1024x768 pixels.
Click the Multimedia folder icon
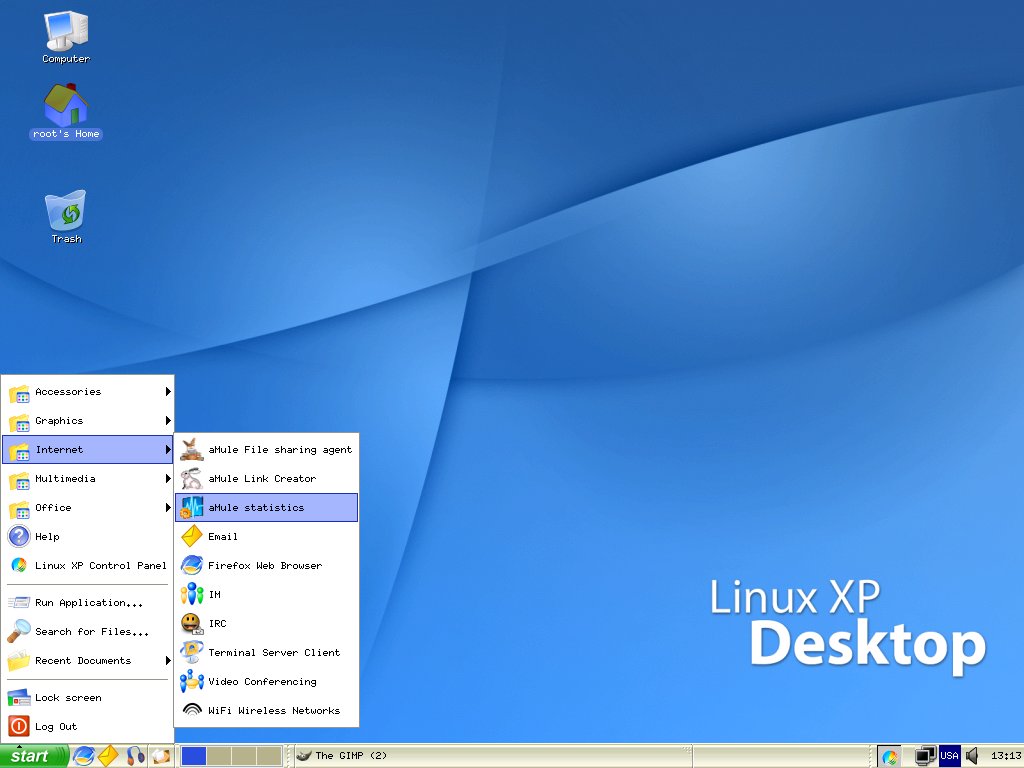(x=19, y=479)
